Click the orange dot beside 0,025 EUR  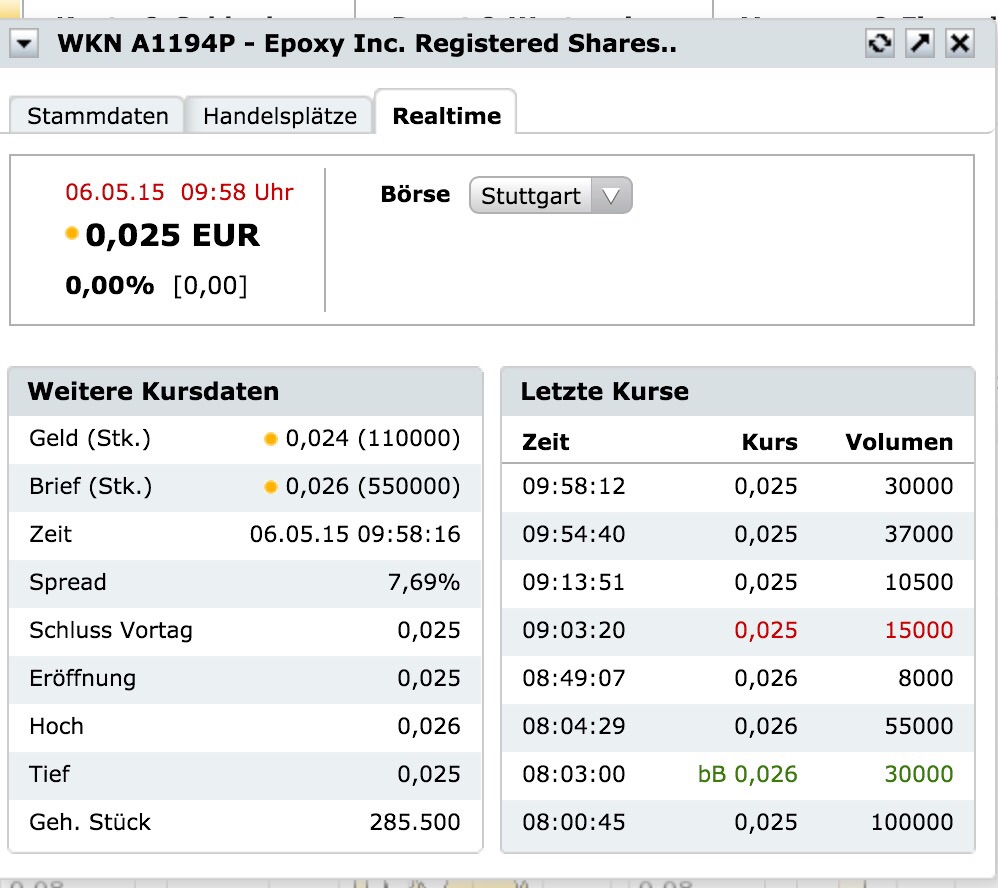point(72,234)
